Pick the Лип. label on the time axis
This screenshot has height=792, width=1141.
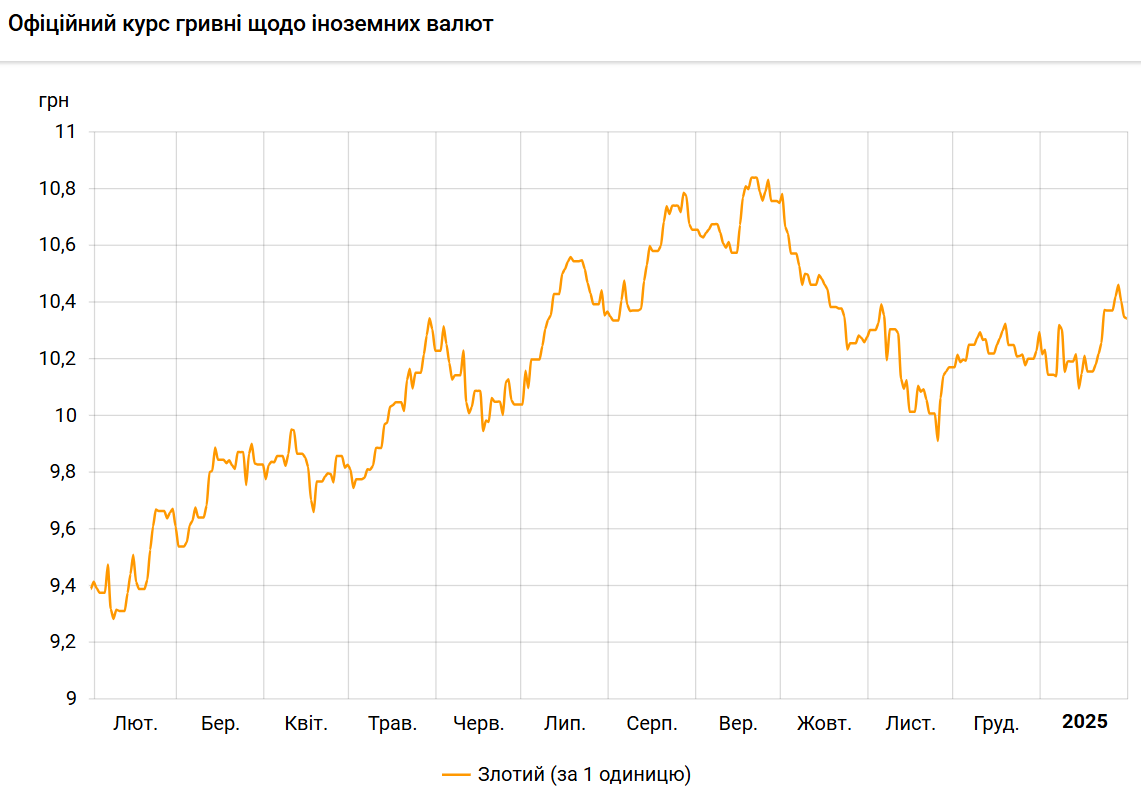565,723
